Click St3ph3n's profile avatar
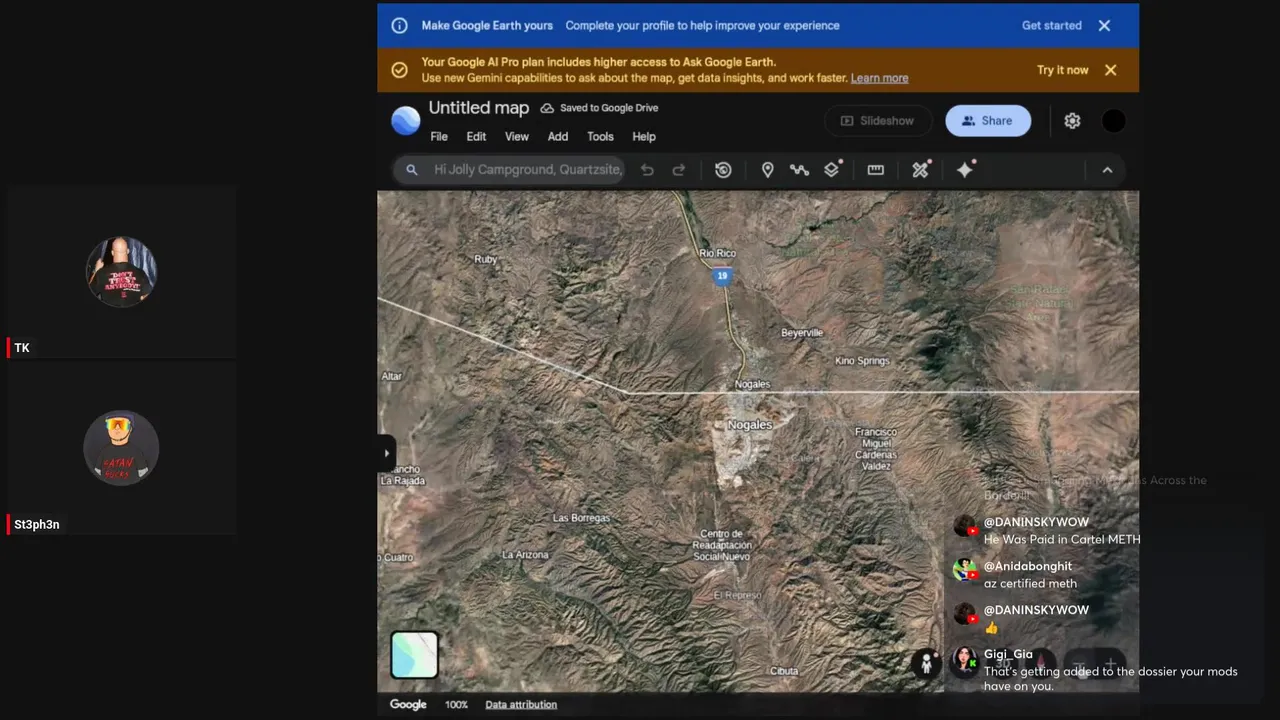Viewport: 1280px width, 720px height. point(121,448)
